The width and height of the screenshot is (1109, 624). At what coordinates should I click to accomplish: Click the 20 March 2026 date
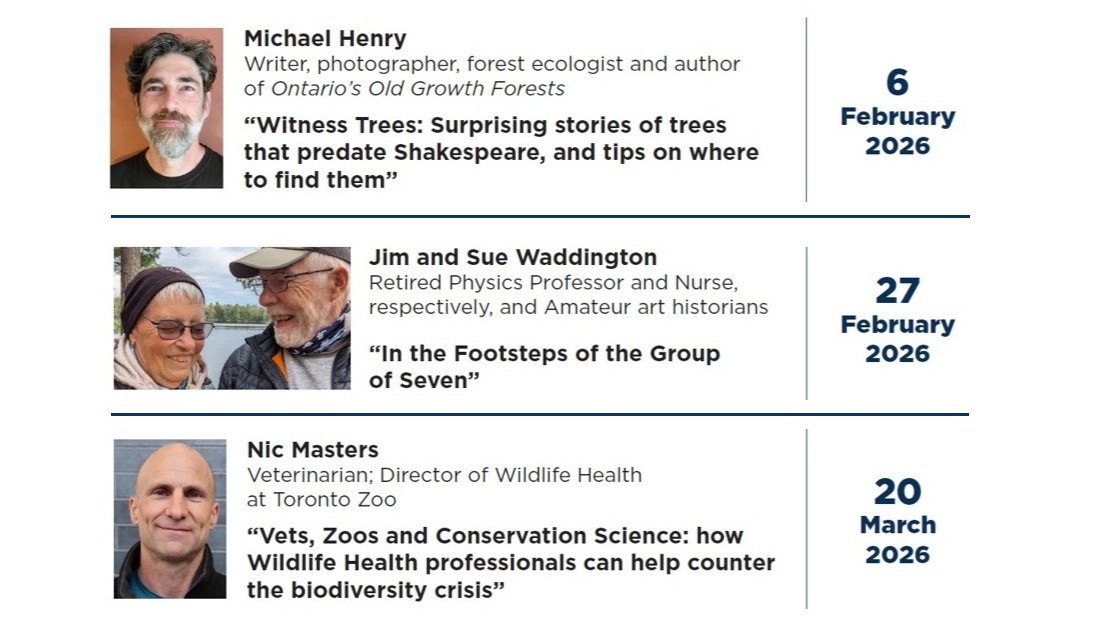coord(897,520)
